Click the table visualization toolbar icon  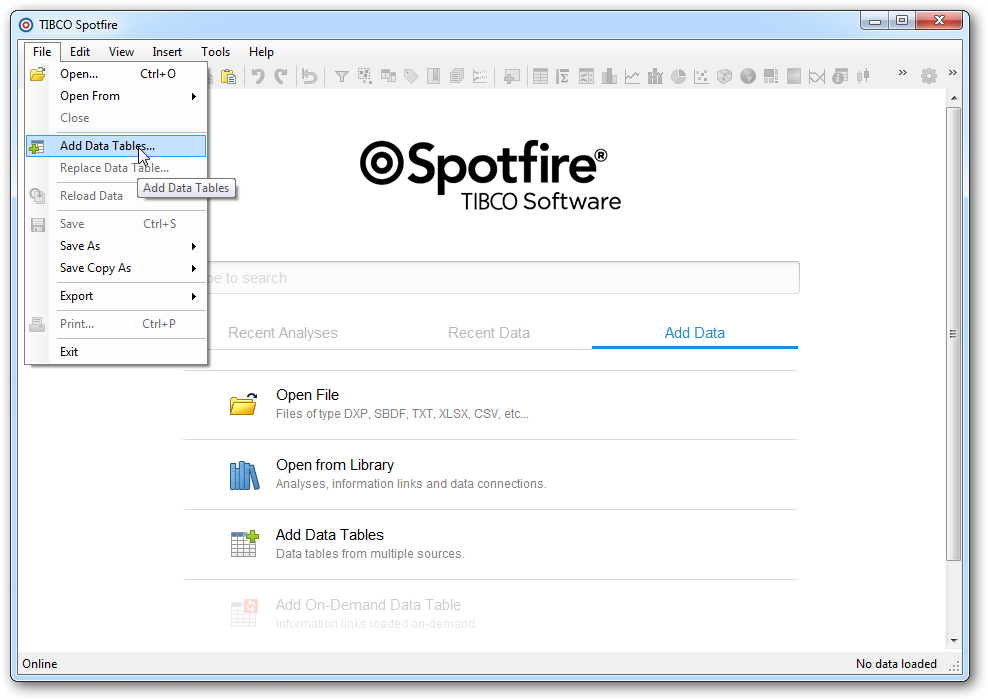click(x=540, y=76)
